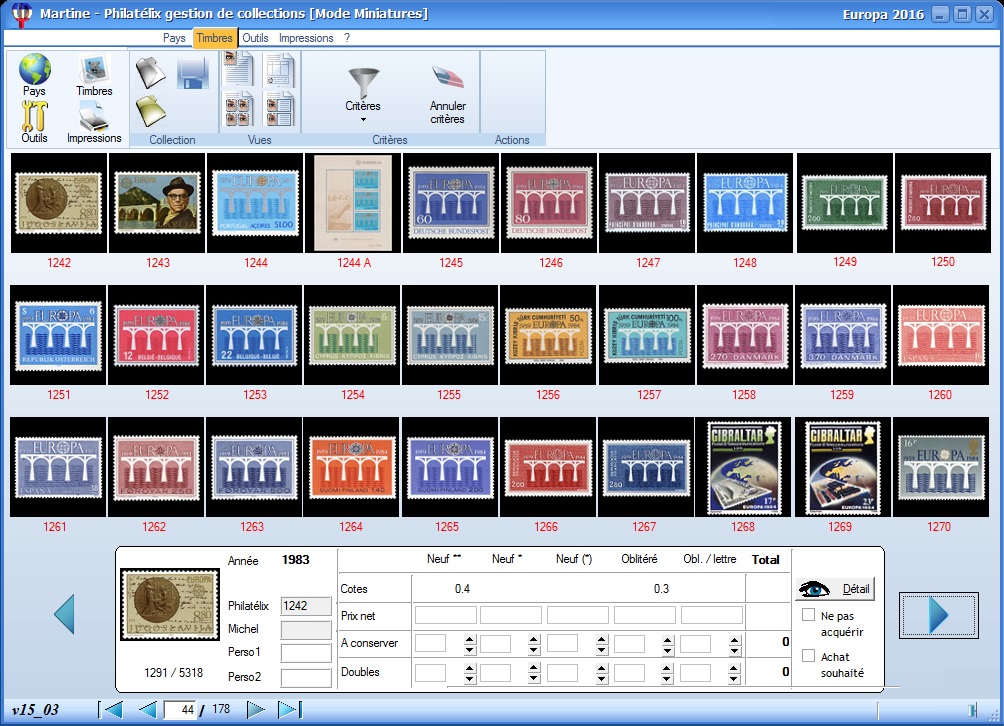Open the ? help menu
Screen dimensions: 1004x726
(347, 38)
